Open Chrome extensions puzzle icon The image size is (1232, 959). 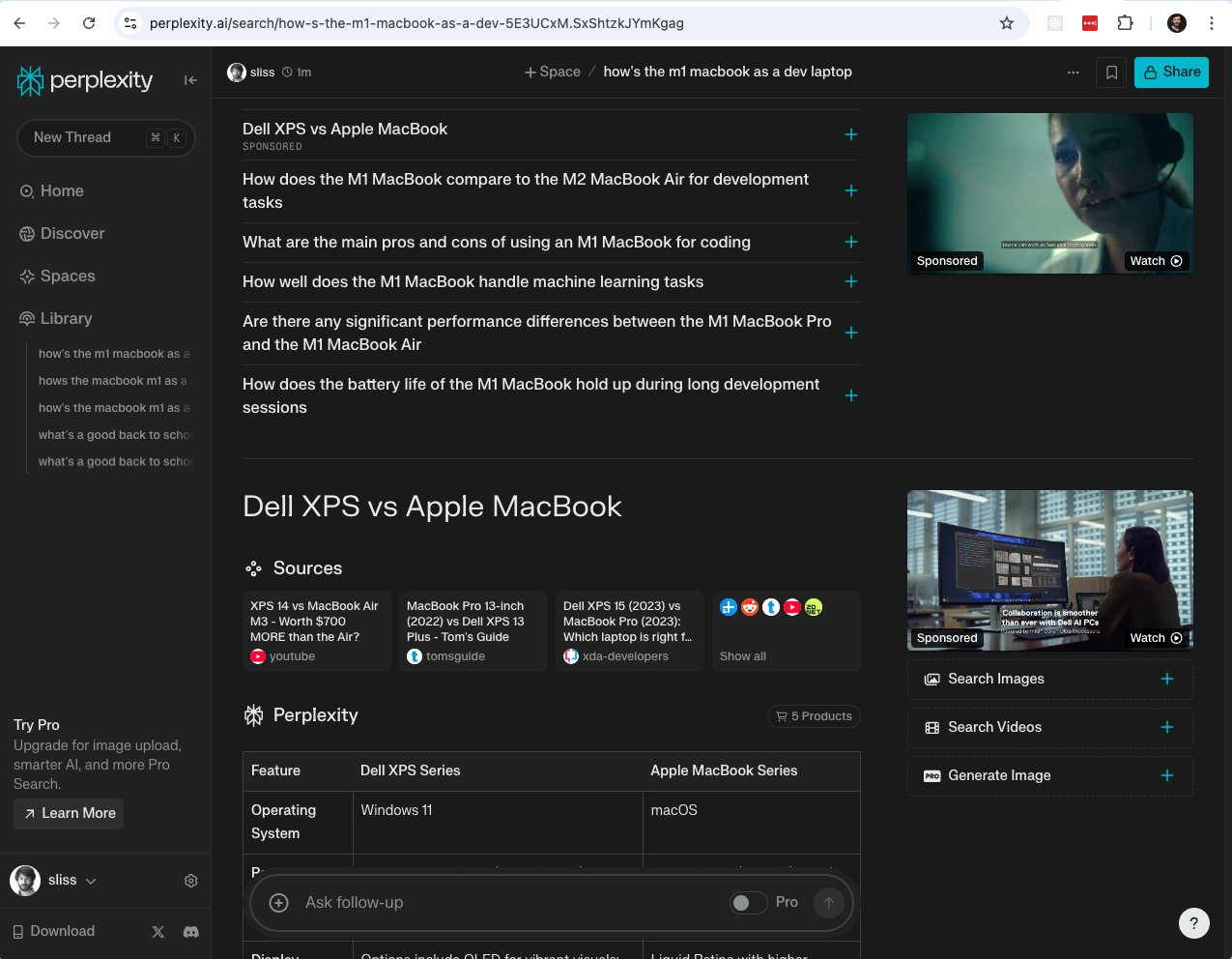1126,23
